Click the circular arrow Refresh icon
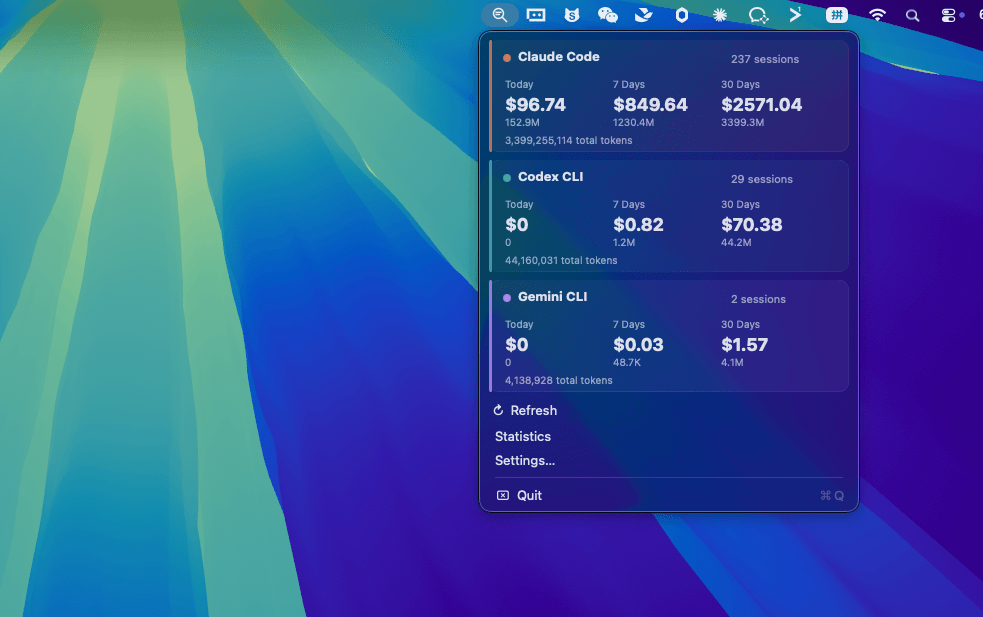The height and width of the screenshot is (617, 983). click(498, 410)
